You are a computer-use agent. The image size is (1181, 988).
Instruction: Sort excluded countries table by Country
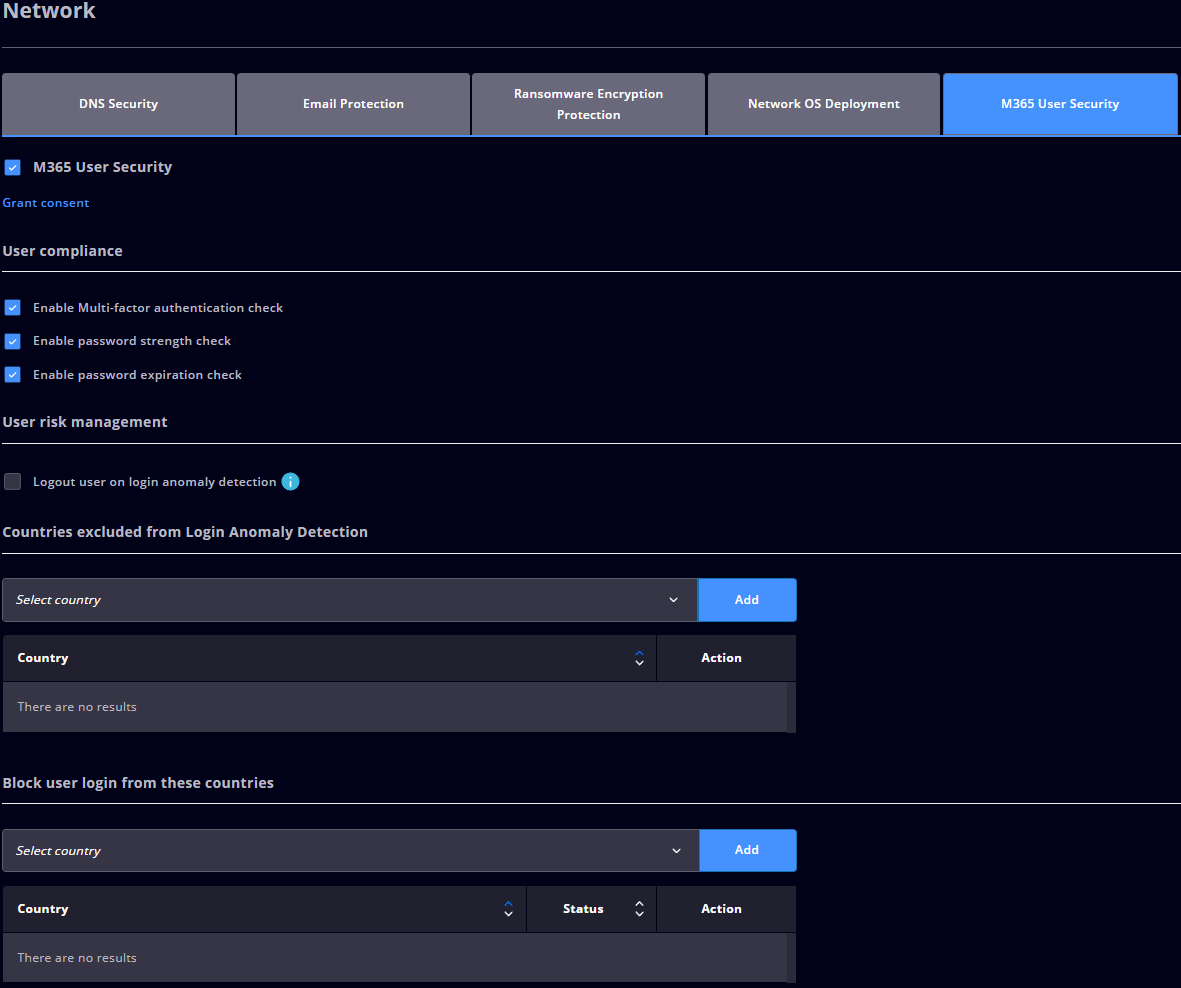[x=639, y=658]
